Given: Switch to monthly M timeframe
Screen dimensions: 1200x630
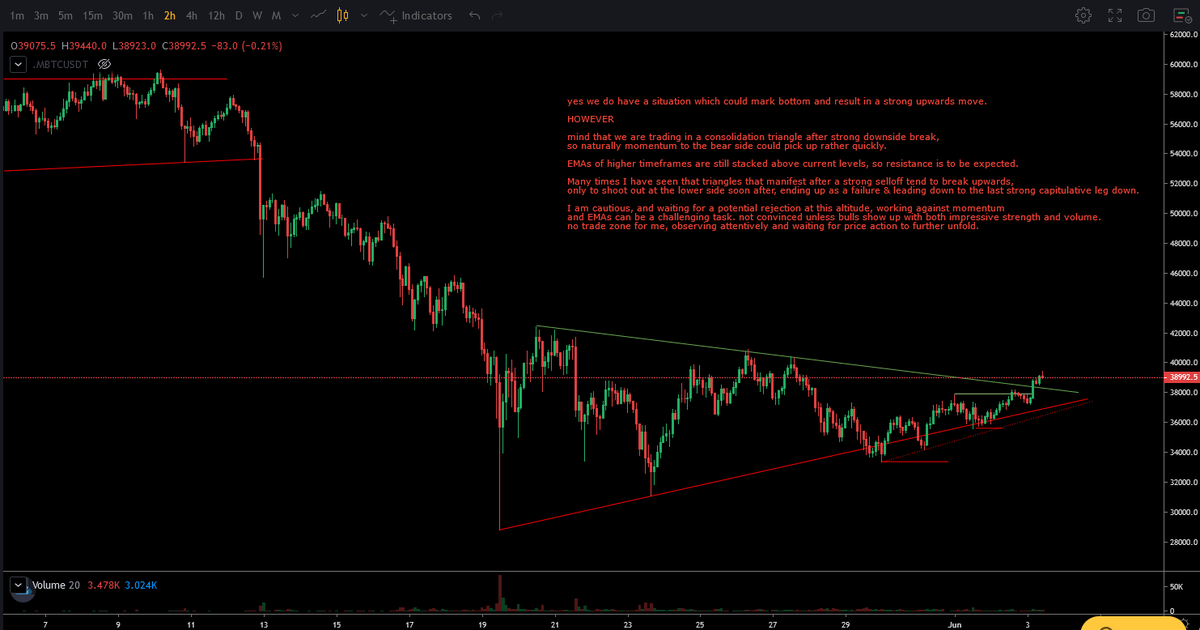Looking at the screenshot, I should coord(276,15).
